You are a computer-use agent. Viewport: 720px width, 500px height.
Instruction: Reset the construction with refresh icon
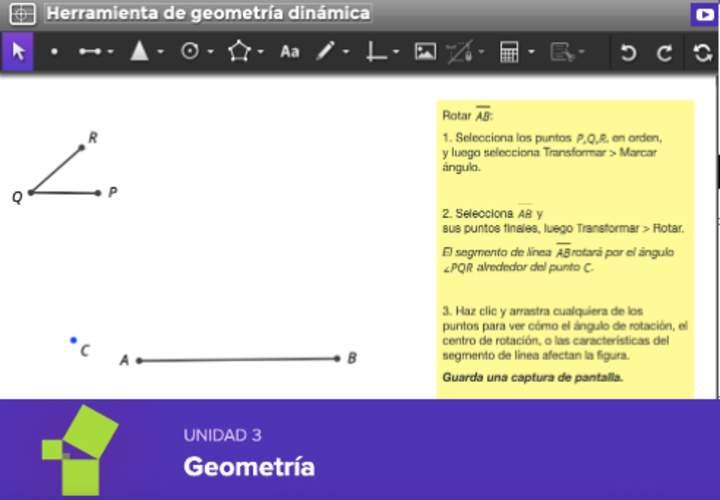click(x=701, y=53)
